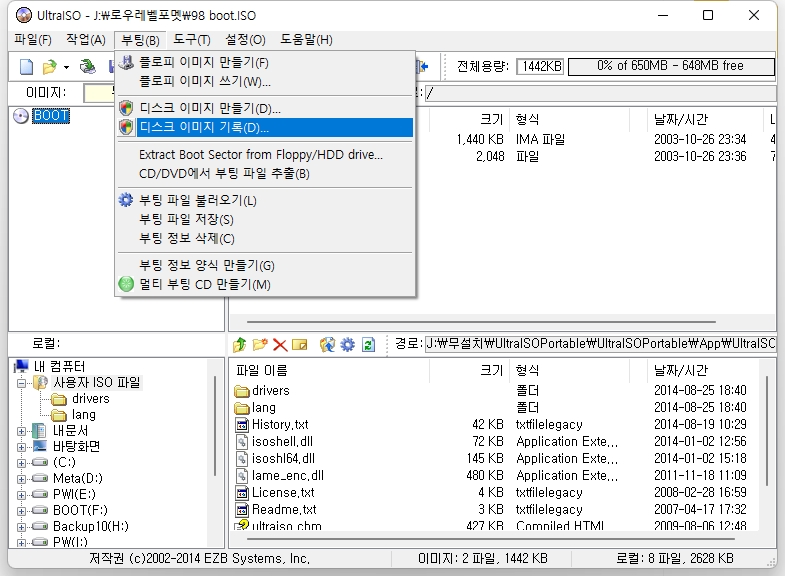Click the lang folder icon in the local tree
The width and height of the screenshot is (785, 576).
[x=59, y=415]
